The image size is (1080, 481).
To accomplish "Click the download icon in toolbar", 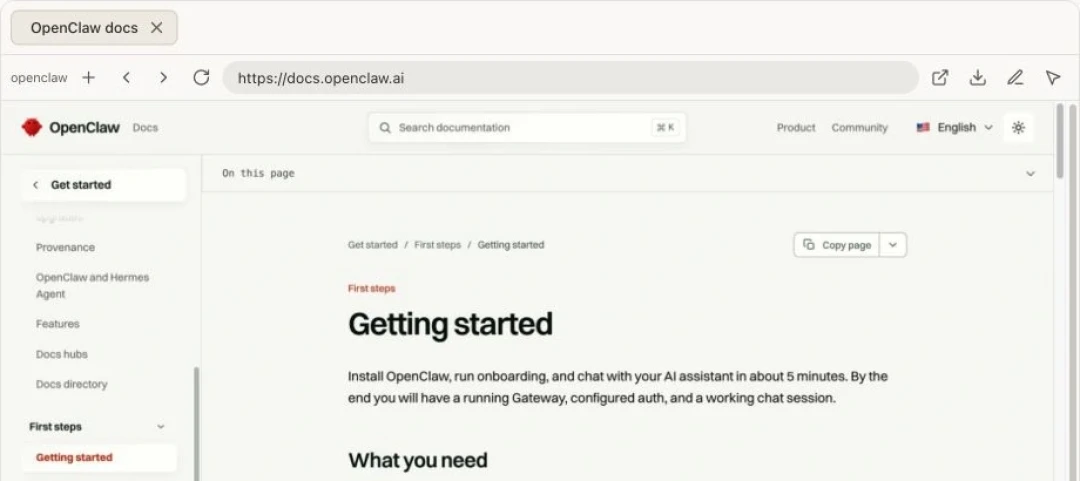I will (977, 78).
